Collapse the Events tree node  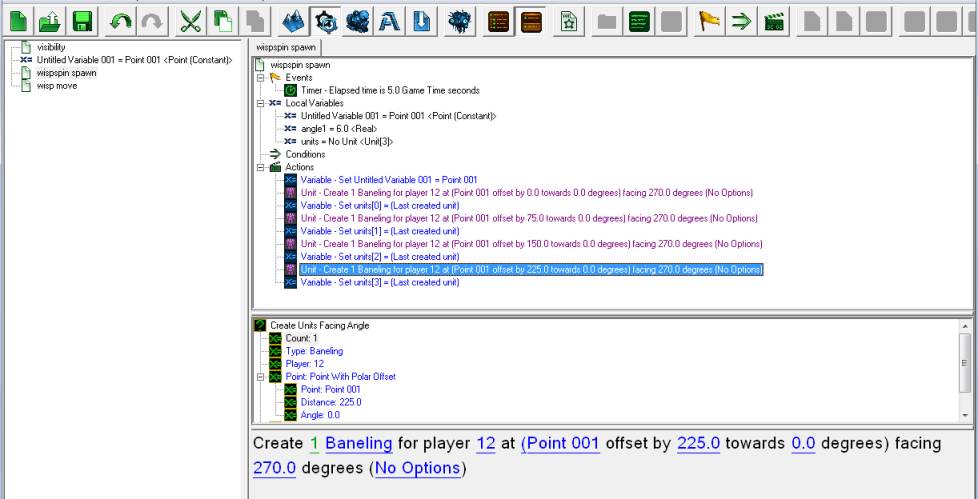[260, 77]
